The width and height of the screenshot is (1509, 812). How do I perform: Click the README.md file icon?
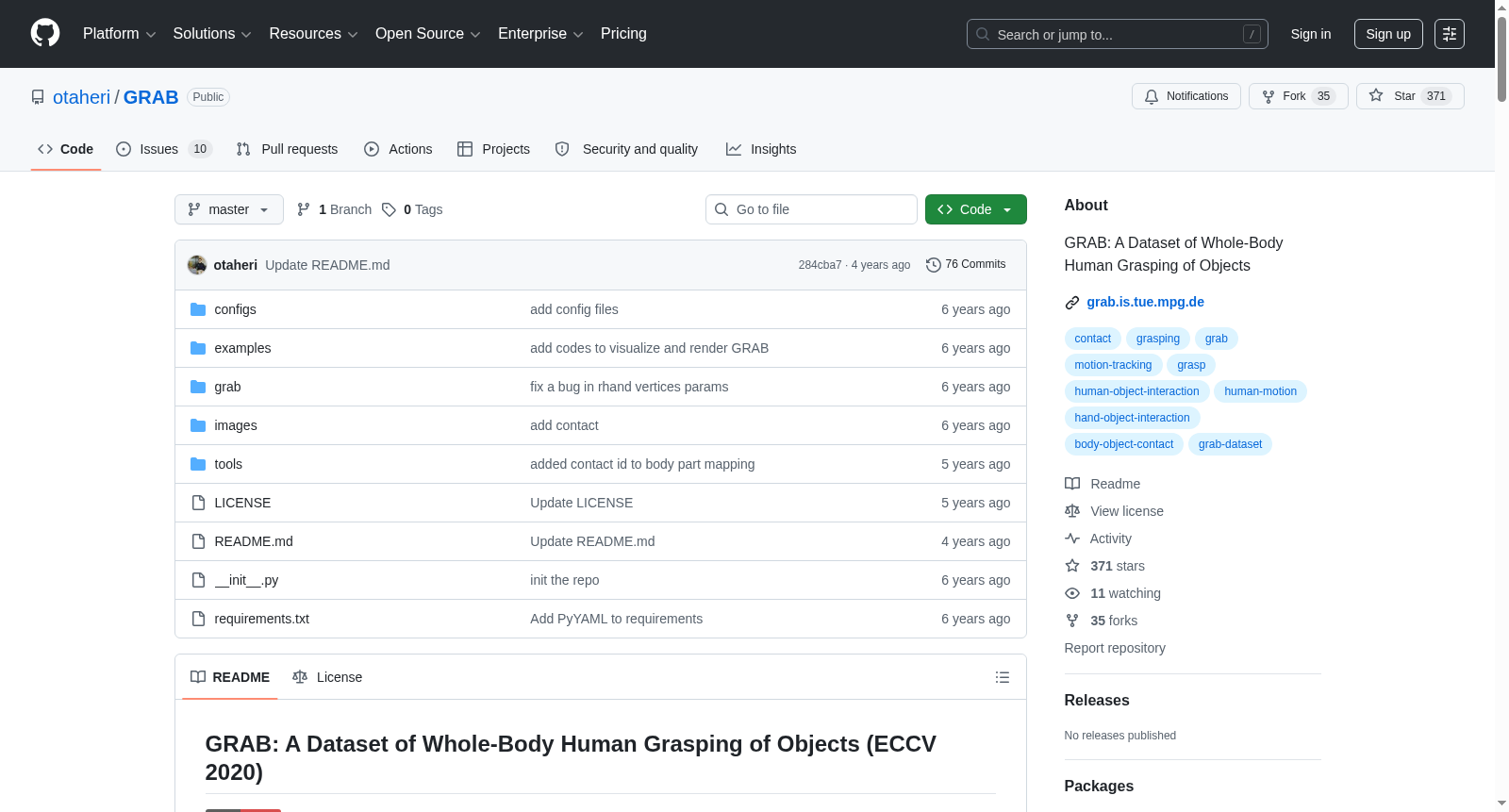tap(198, 541)
